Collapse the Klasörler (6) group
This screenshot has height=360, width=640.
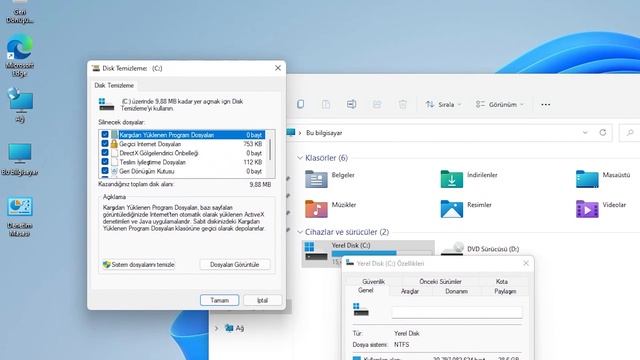(300, 158)
